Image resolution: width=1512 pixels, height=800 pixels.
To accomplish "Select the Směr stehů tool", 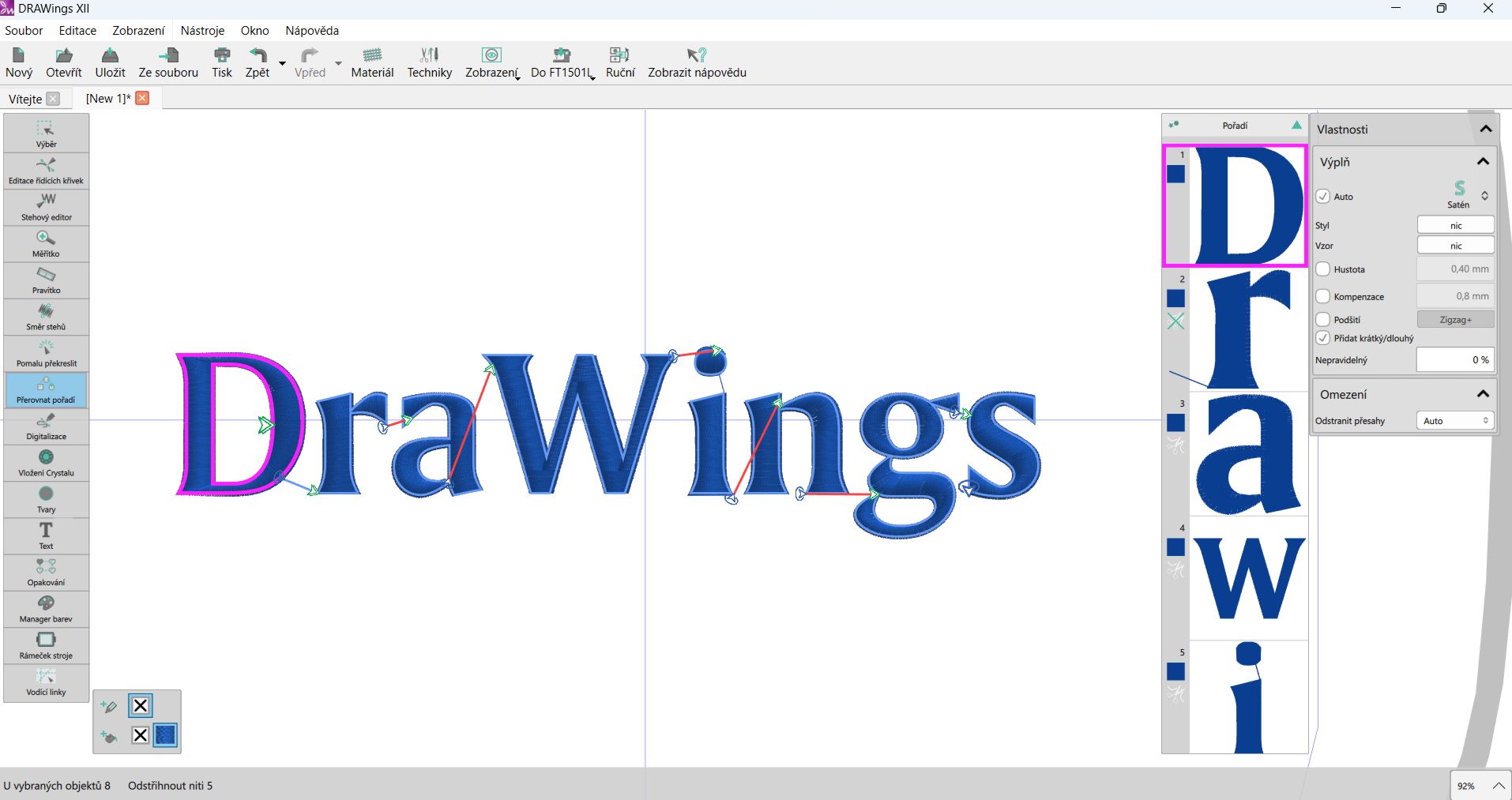I will [46, 316].
